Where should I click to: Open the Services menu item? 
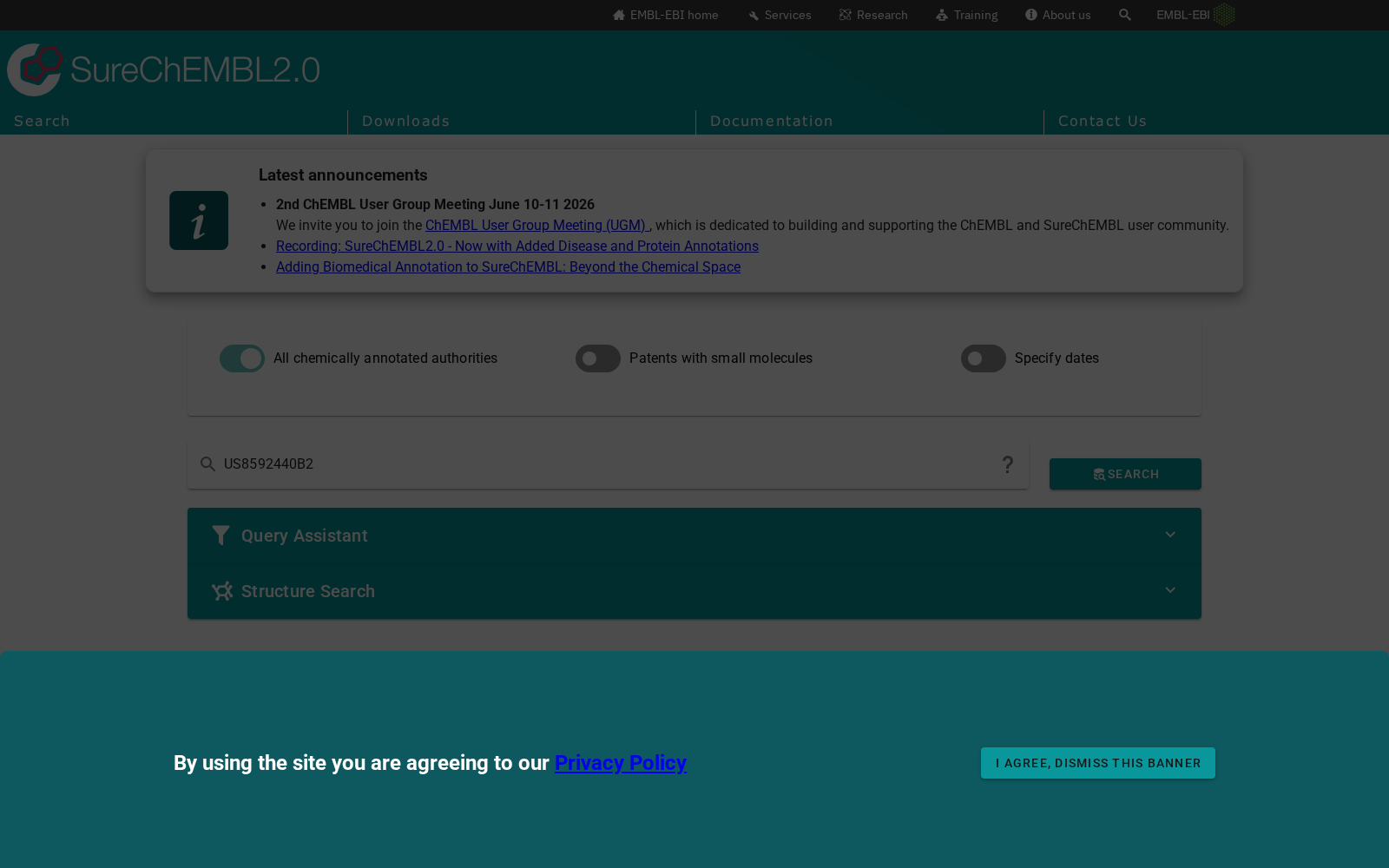coord(780,15)
